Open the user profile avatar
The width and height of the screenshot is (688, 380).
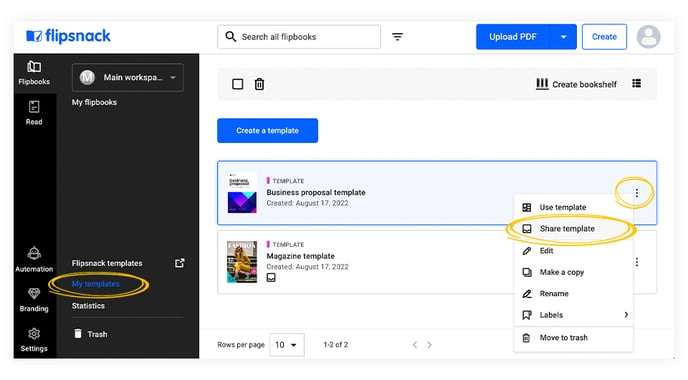tap(648, 36)
